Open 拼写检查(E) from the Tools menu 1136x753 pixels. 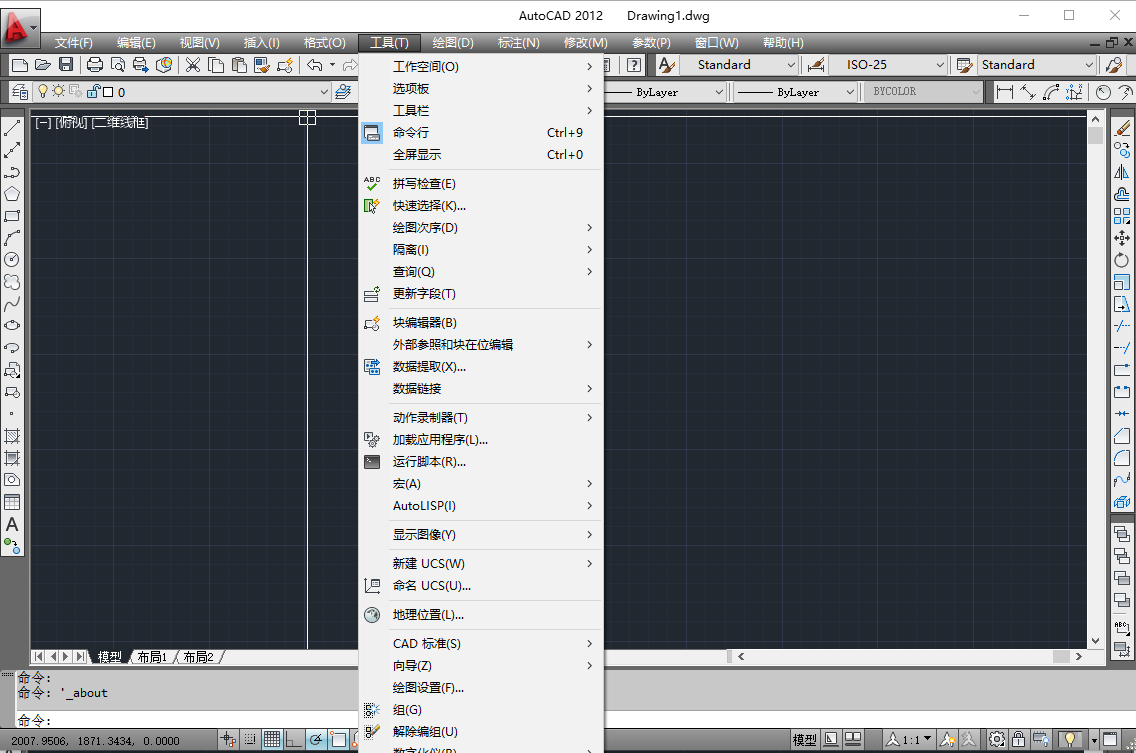[x=424, y=182]
